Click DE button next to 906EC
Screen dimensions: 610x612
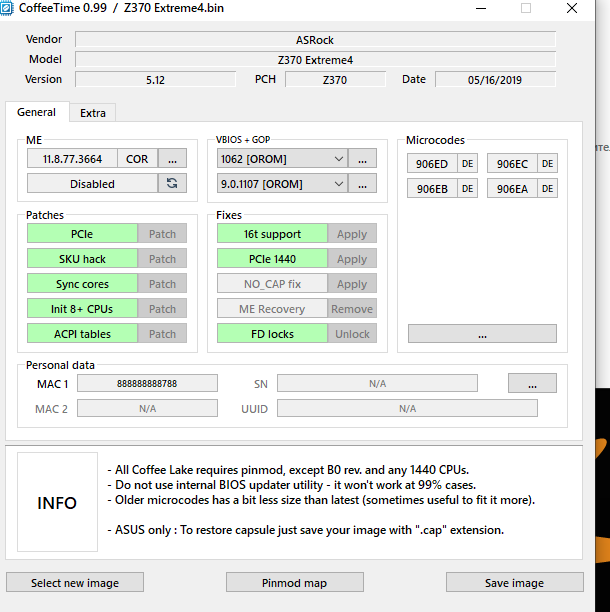548,164
